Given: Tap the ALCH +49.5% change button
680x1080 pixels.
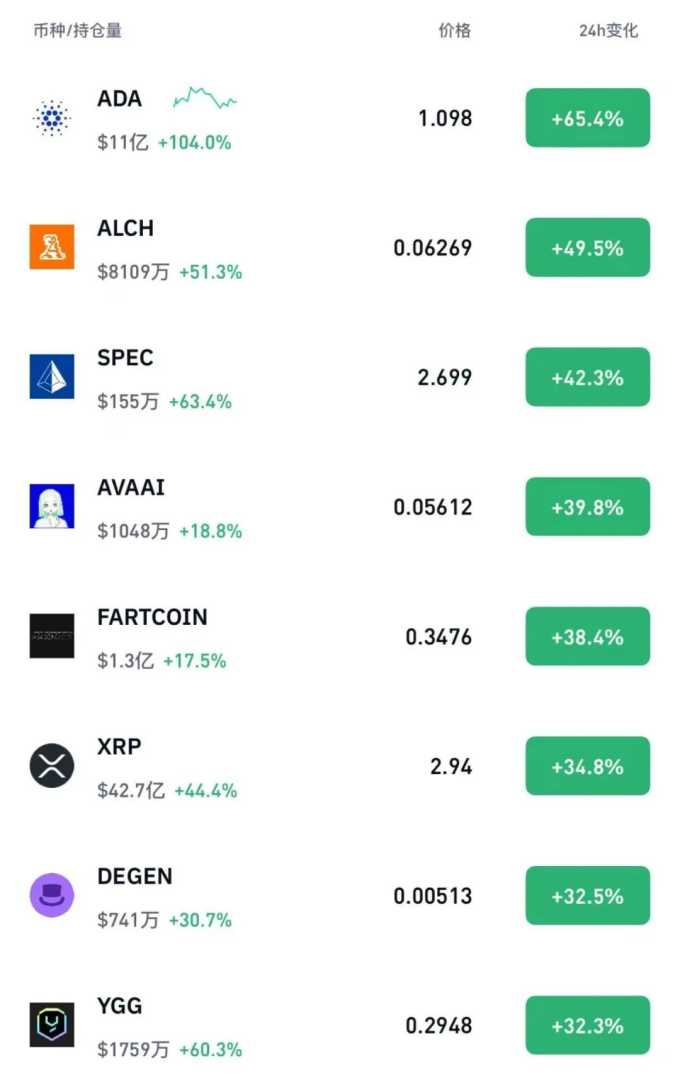Looking at the screenshot, I should (x=588, y=247).
